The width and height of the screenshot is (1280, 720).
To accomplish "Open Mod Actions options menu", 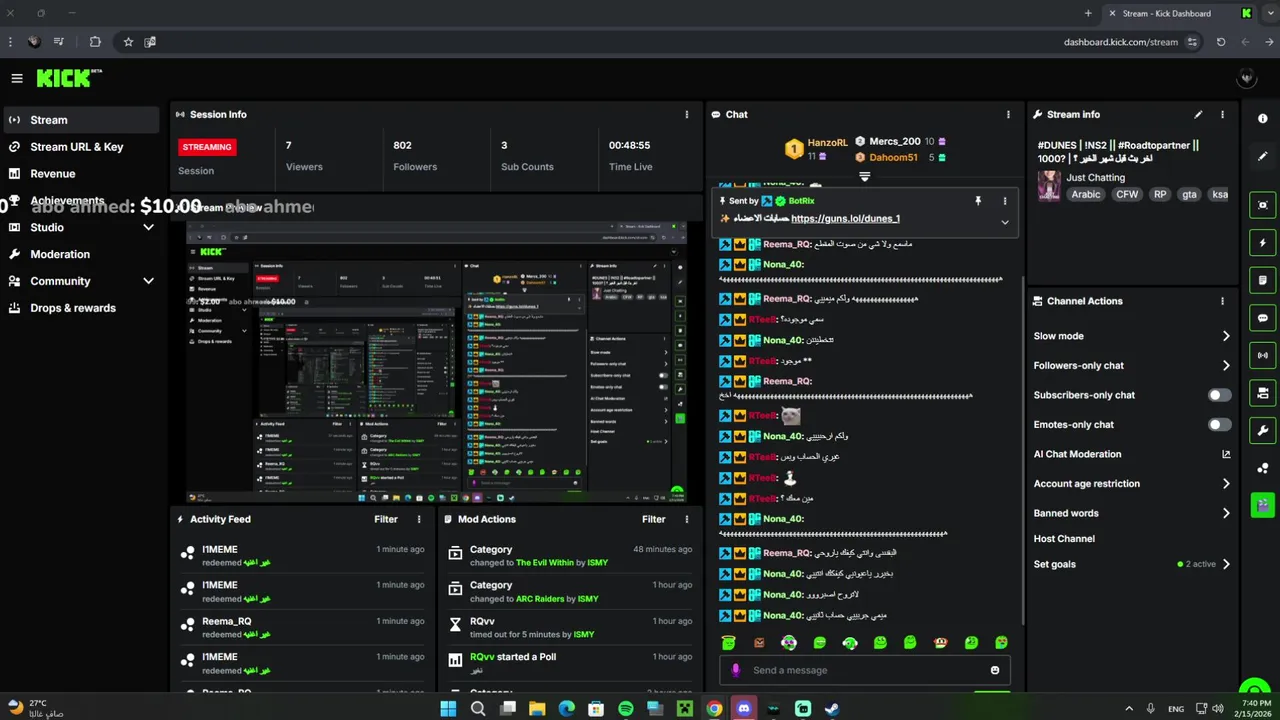I will (686, 519).
